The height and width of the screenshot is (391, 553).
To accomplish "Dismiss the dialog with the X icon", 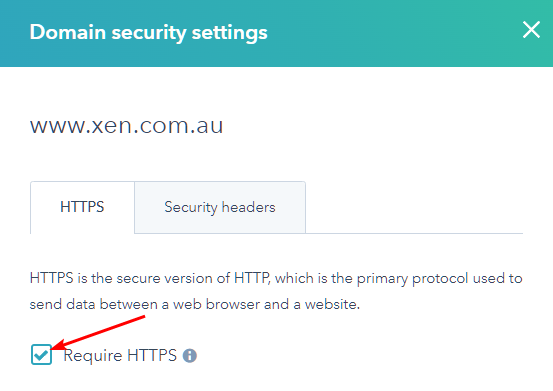I will pos(531,30).
